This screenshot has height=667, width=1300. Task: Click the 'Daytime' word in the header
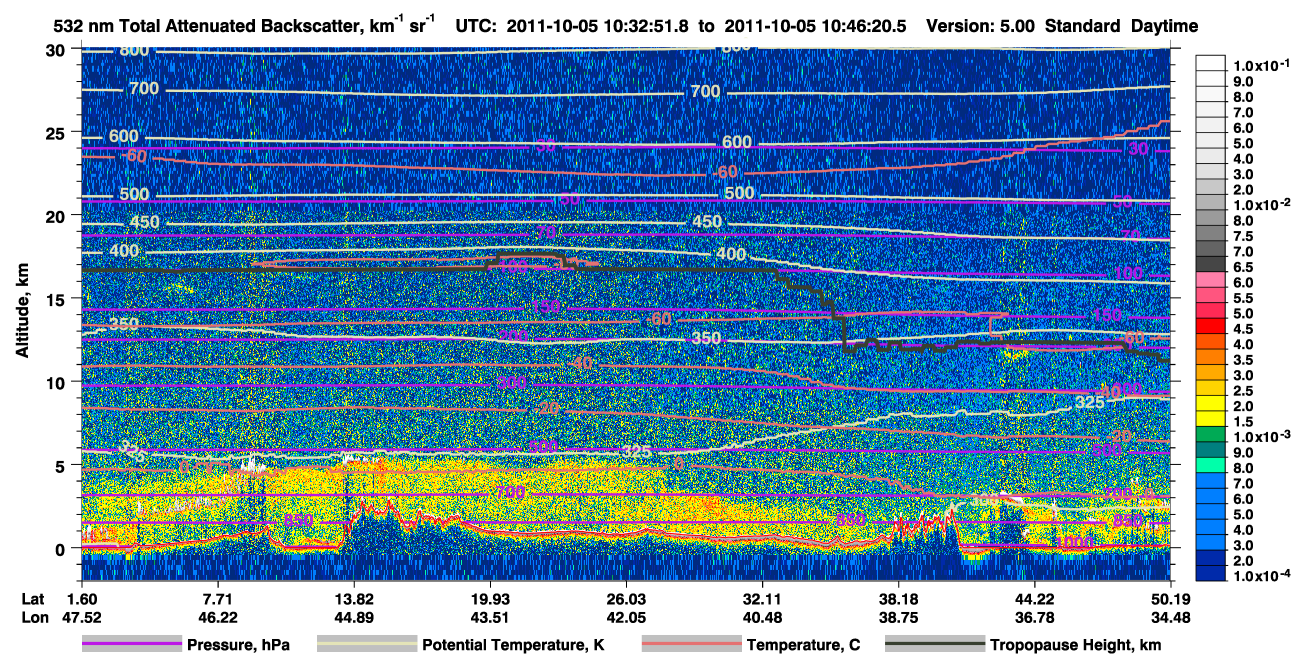pyautogui.click(x=1164, y=25)
